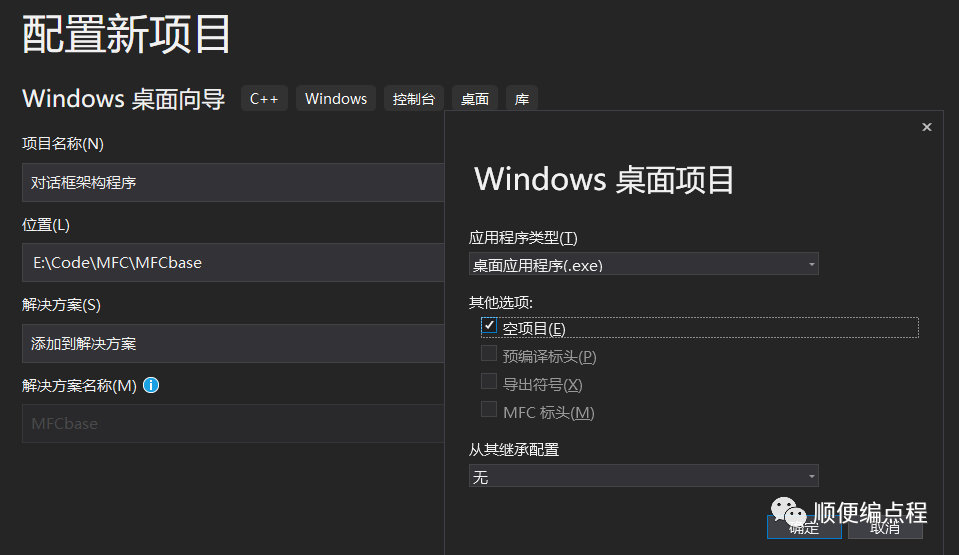Select the 桌面 tag
Screen dimensions: 959x555
[x=475, y=99]
